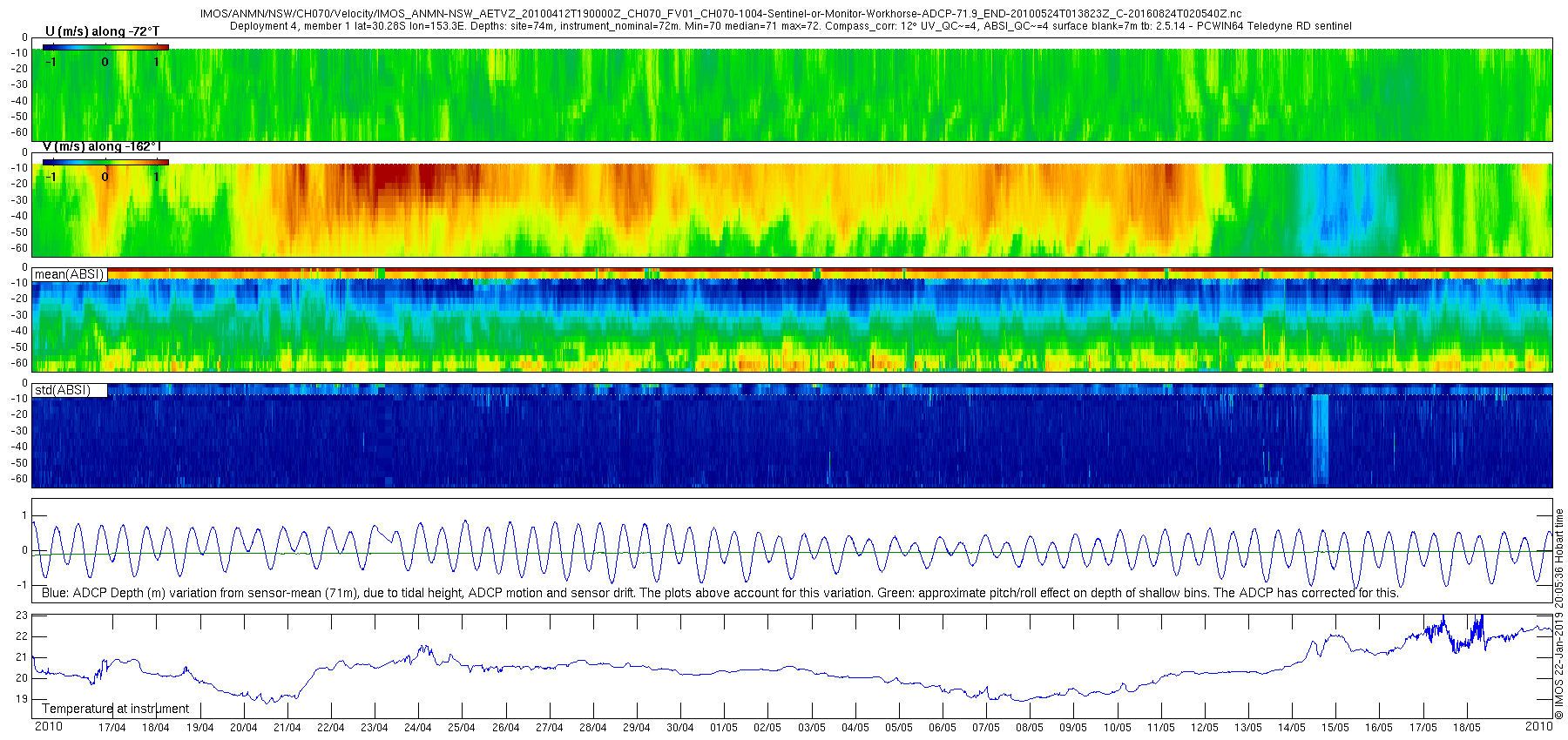
Task: Select the mean(ABSI) panel label
Action: (x=70, y=274)
